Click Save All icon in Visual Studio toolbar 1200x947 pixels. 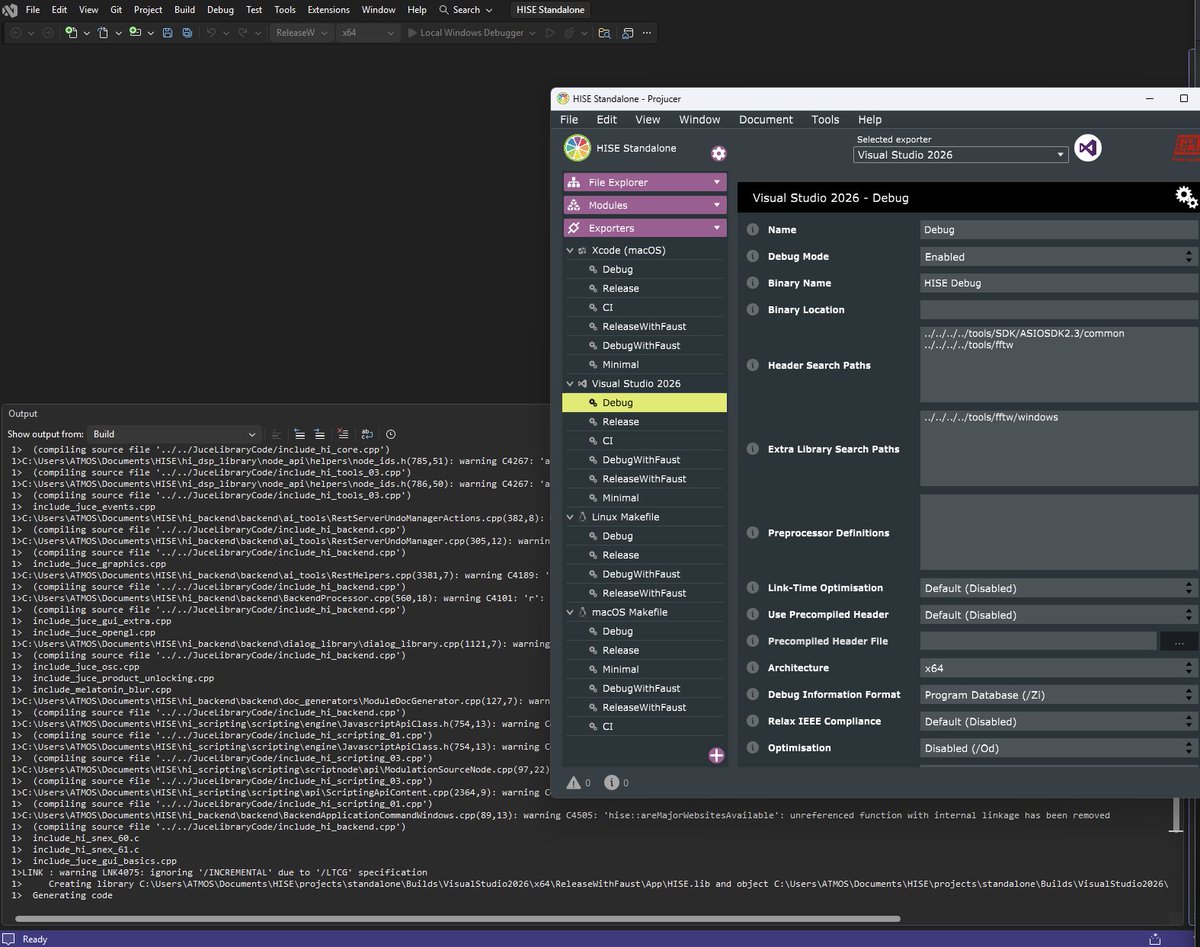pos(187,33)
